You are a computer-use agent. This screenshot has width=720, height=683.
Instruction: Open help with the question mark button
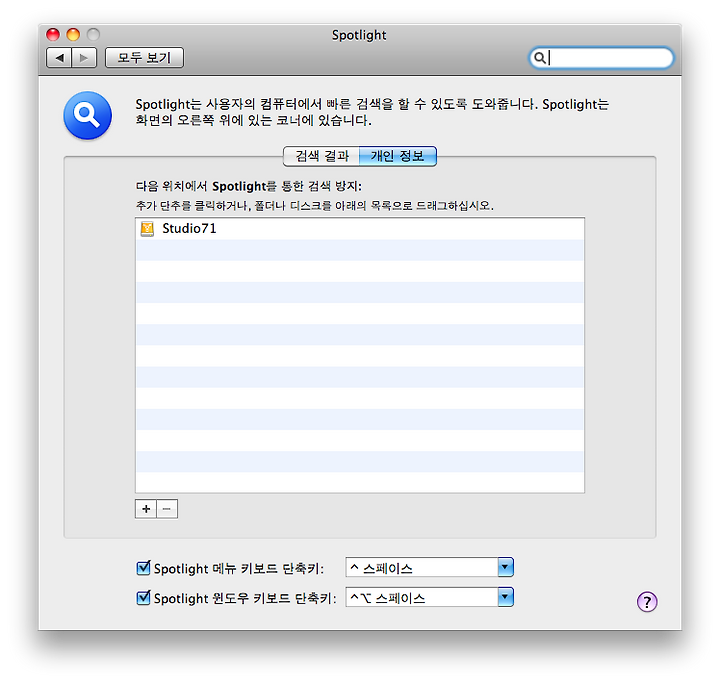(647, 602)
